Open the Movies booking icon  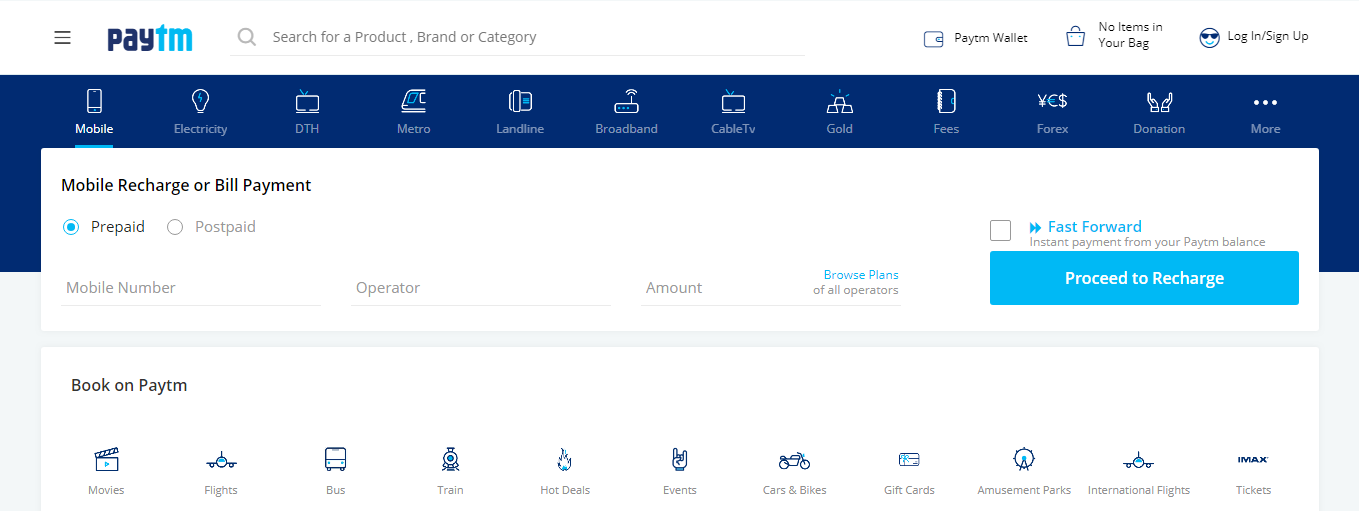click(x=106, y=459)
